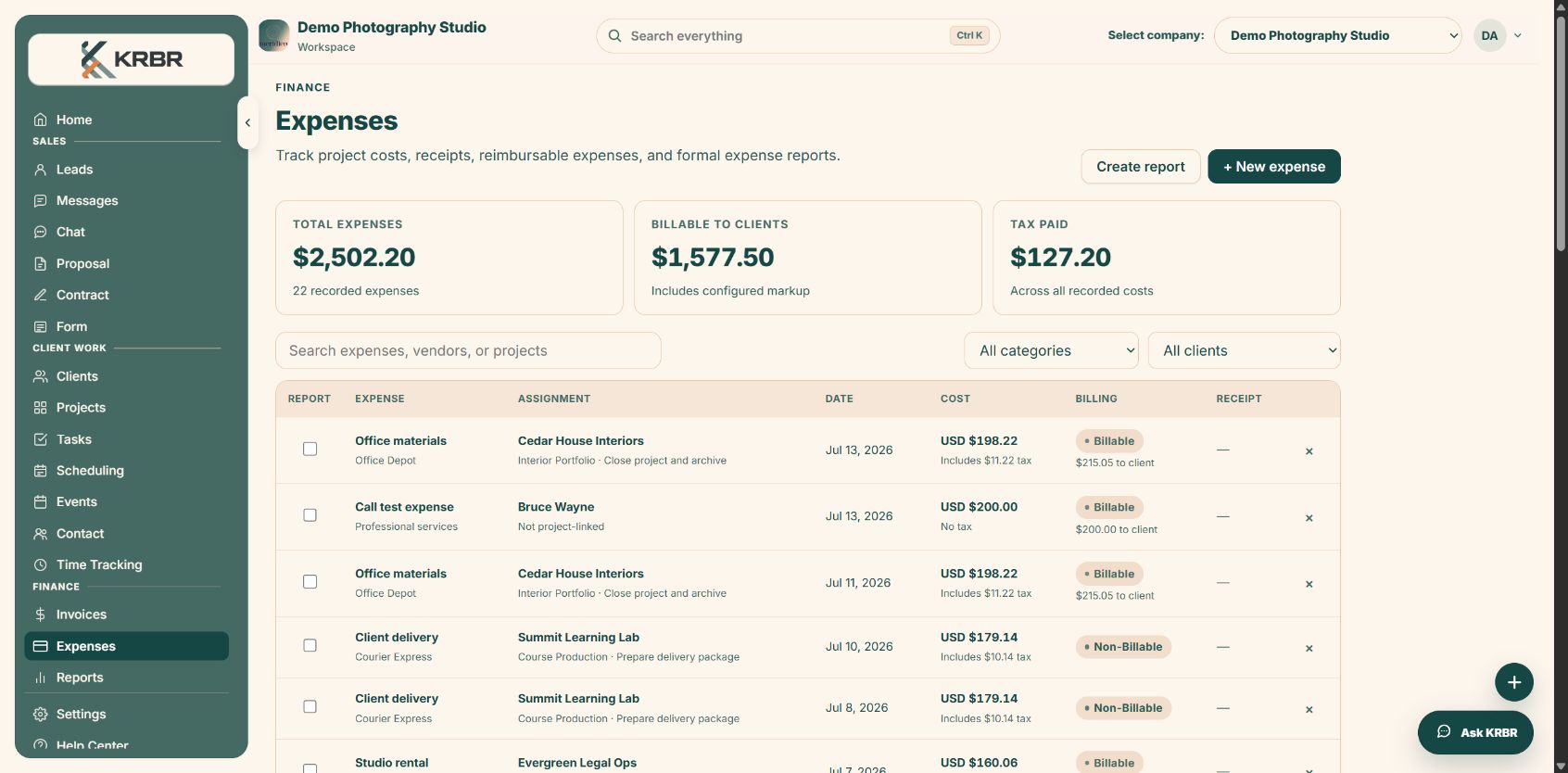Click the Date column header
Viewport: 1568px width, 773px height.
(x=840, y=399)
